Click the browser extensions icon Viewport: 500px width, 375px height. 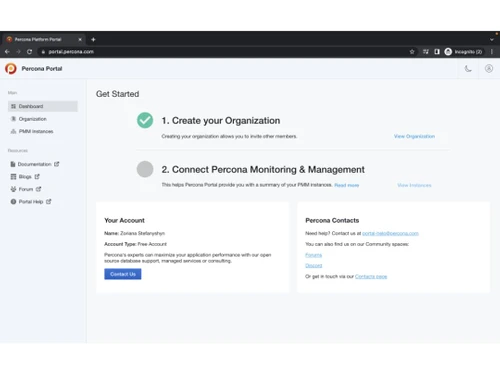(426, 52)
